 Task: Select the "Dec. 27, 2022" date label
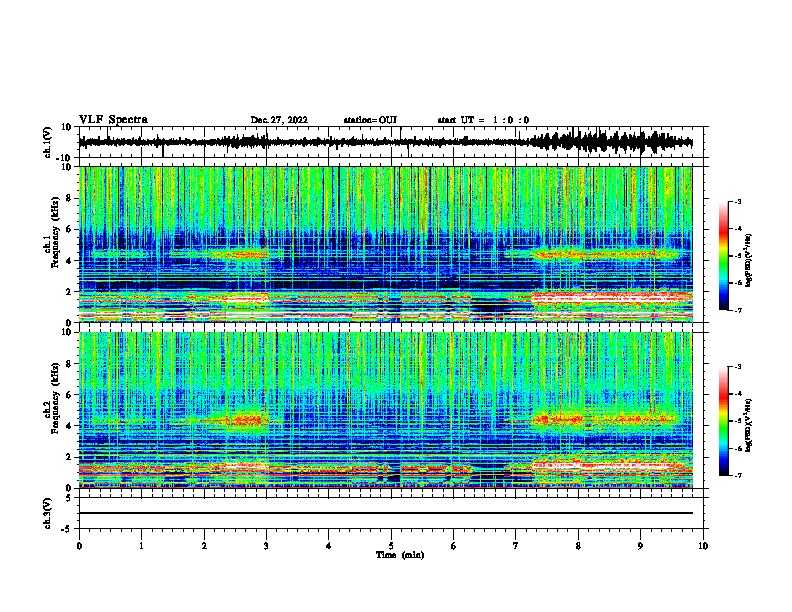point(279,120)
